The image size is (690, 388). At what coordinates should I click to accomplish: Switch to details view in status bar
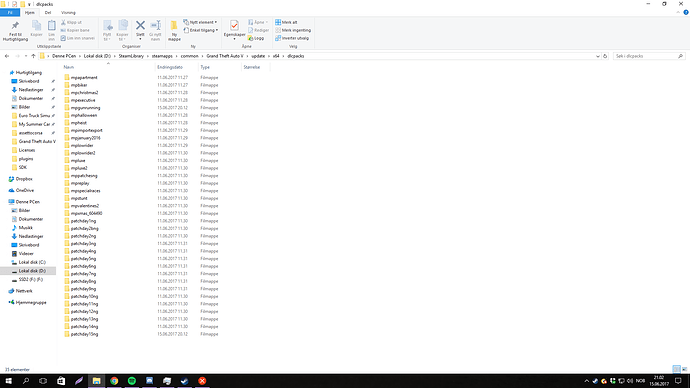pyautogui.click(x=677, y=369)
